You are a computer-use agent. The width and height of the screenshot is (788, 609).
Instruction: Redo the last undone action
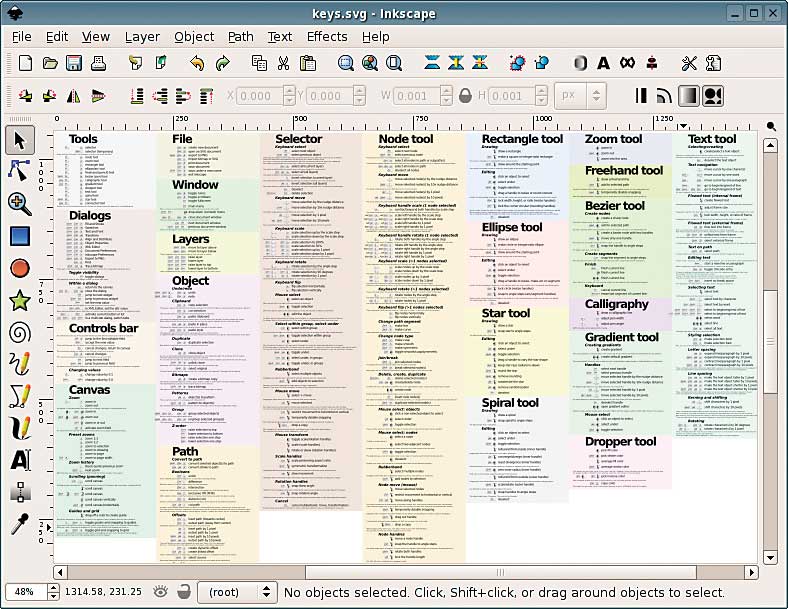pos(222,63)
